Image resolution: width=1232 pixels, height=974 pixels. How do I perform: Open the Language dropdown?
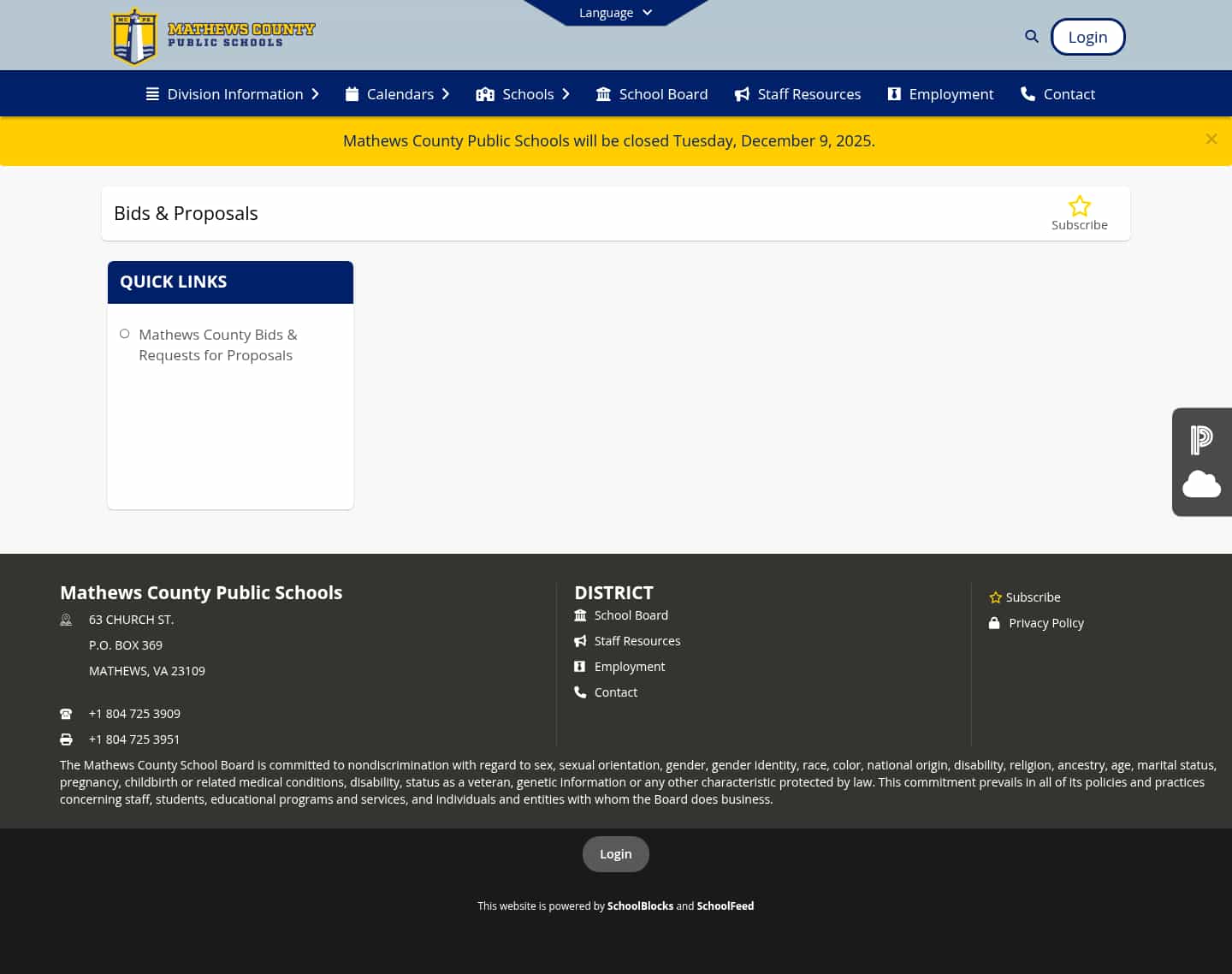point(615,12)
